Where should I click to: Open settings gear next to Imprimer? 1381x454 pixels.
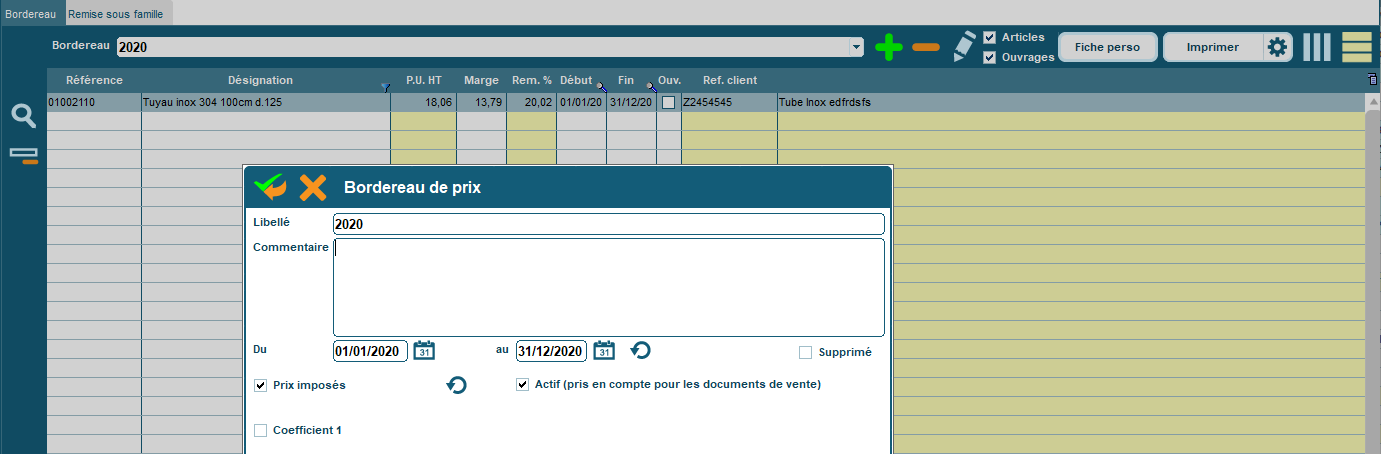[1277, 47]
